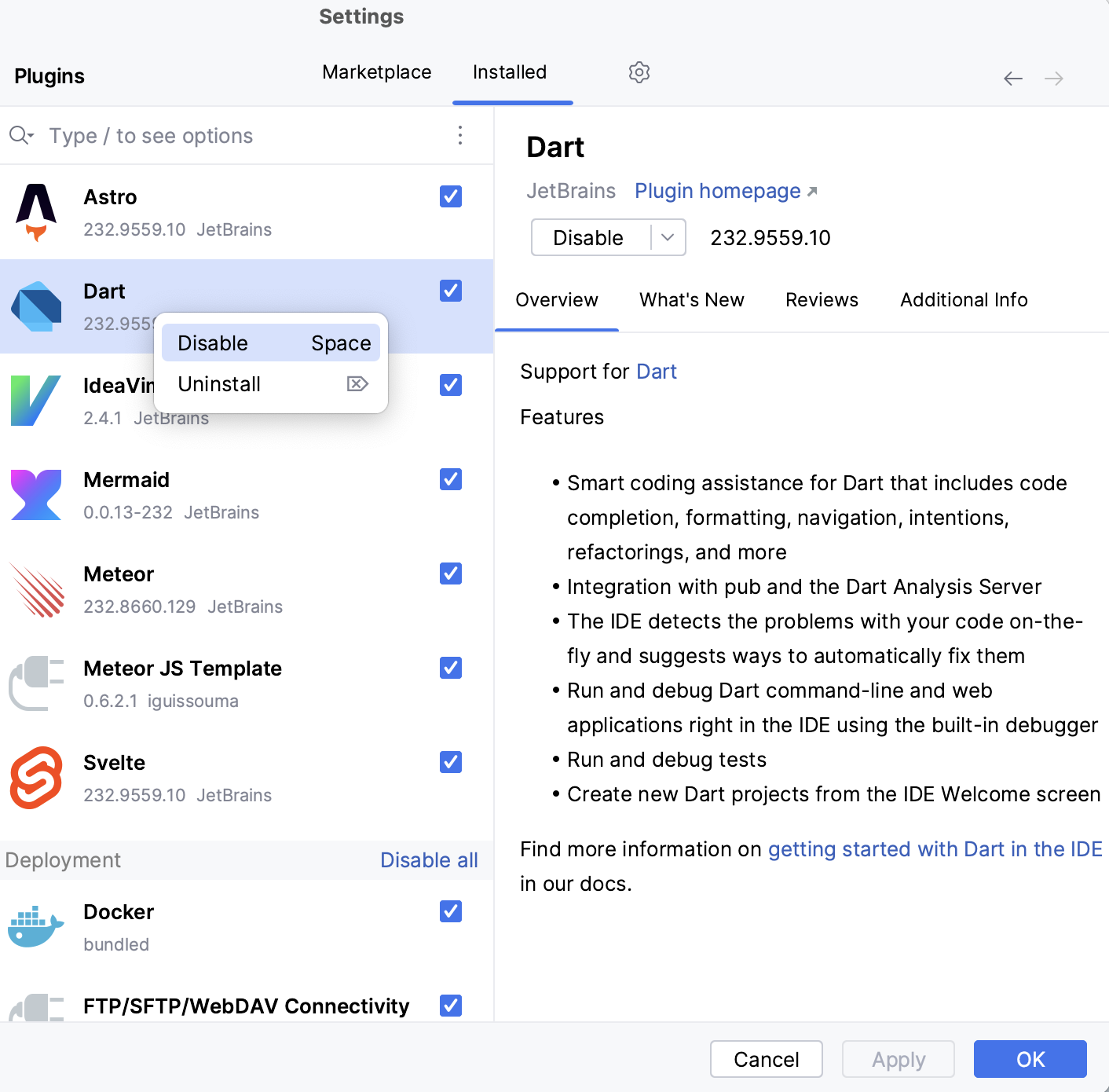Open the What's New tab
Screen dimensions: 1109x1092
click(x=691, y=300)
